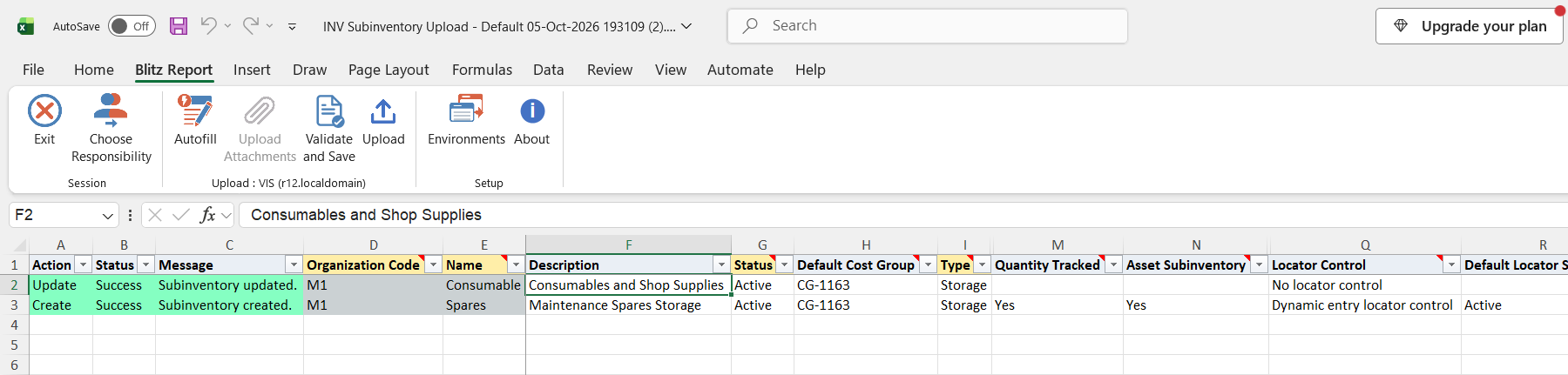Open Undo history dropdown arrow
Viewport: 1568px width, 375px height.
(x=227, y=26)
